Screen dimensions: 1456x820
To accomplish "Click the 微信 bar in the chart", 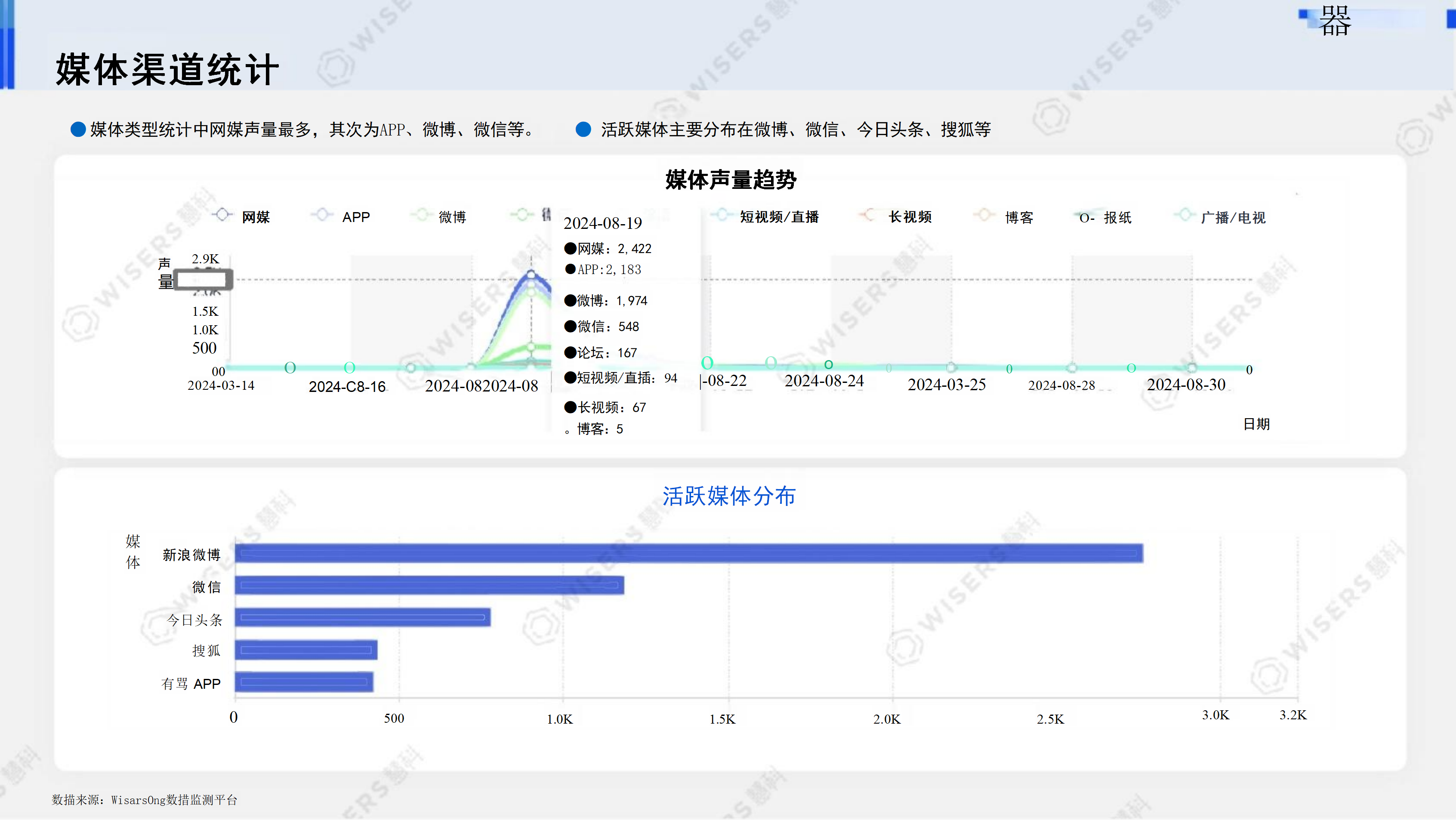I will tap(429, 585).
